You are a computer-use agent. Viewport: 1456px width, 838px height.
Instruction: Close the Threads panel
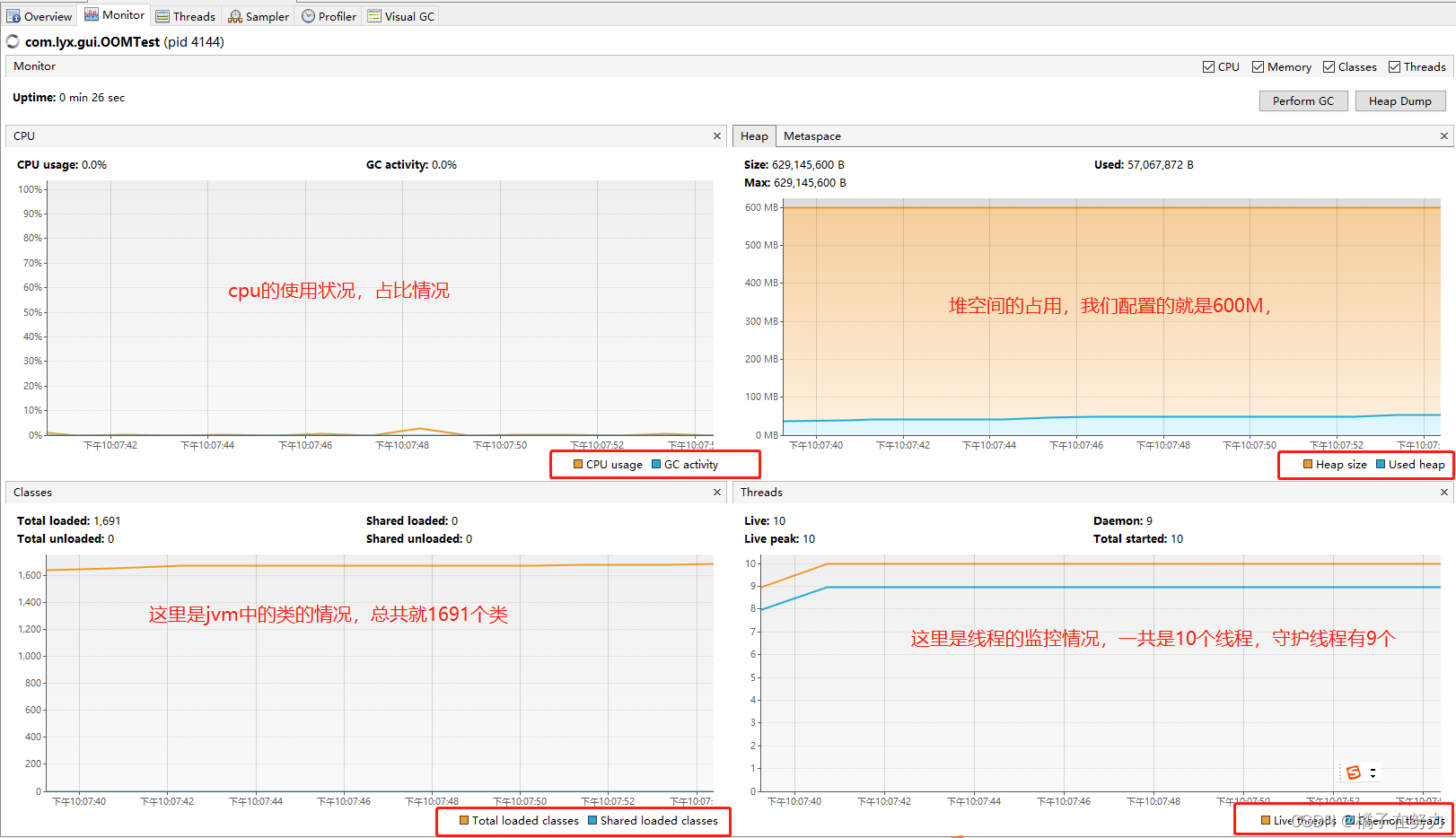pyautogui.click(x=1444, y=493)
